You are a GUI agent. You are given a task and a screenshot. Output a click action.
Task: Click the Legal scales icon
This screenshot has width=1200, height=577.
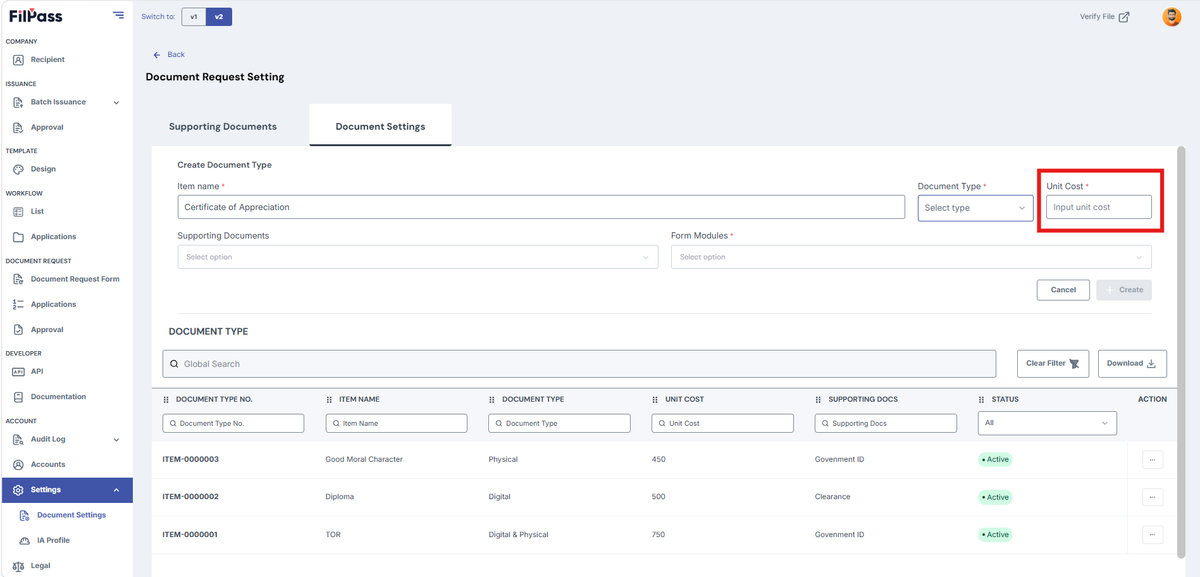point(18,566)
